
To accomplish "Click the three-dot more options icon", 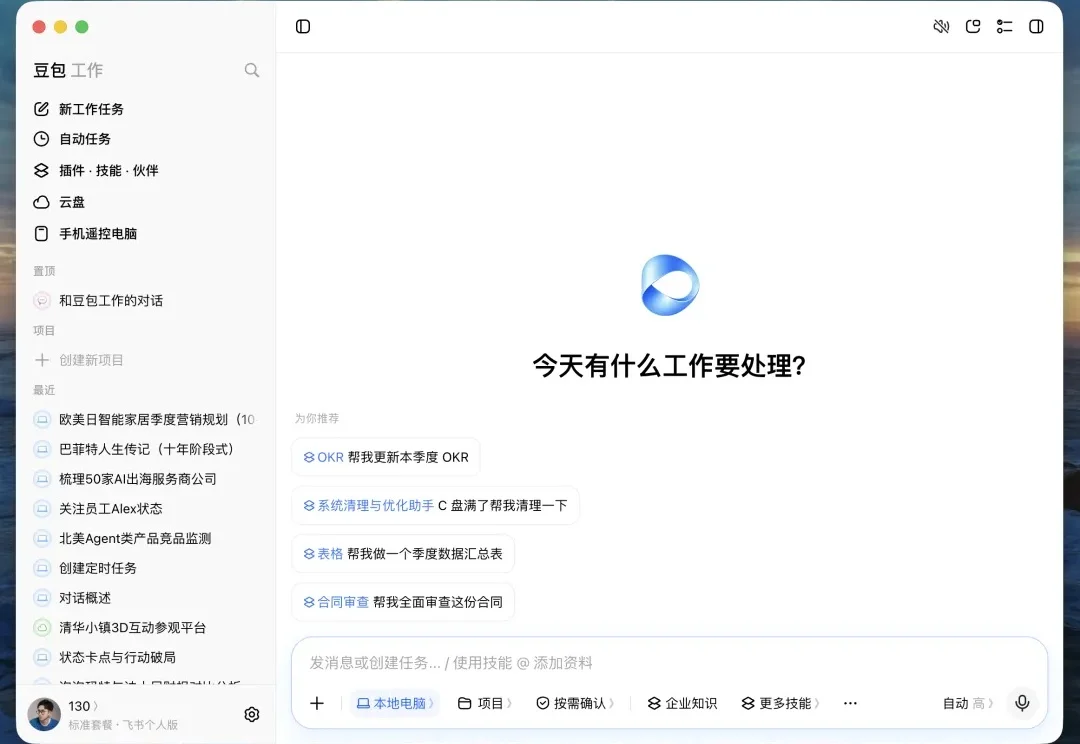I will (x=850, y=703).
